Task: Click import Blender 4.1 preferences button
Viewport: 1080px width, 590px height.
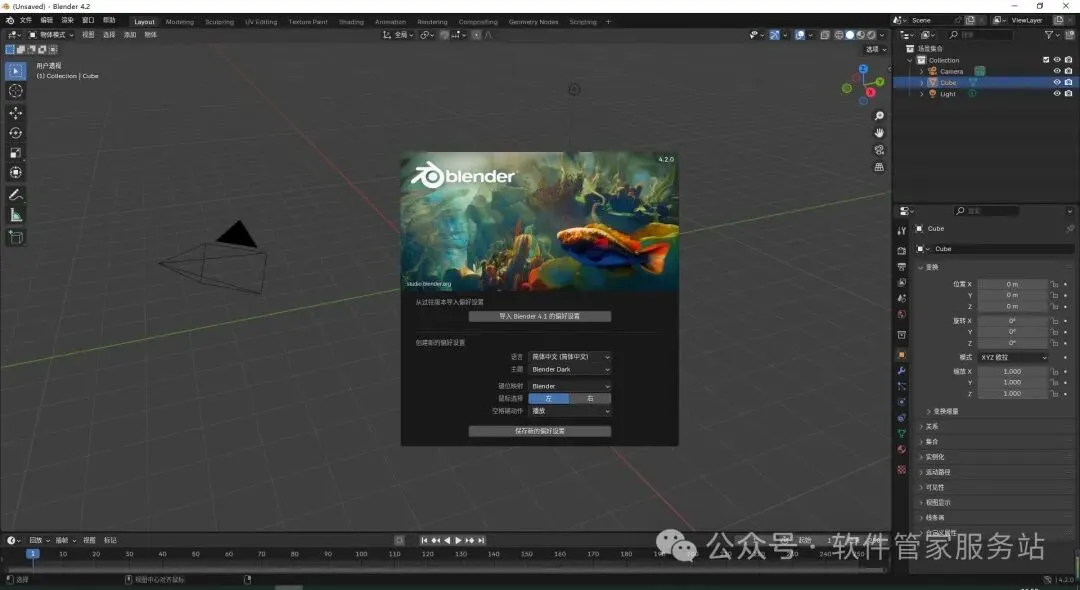Action: (x=539, y=317)
